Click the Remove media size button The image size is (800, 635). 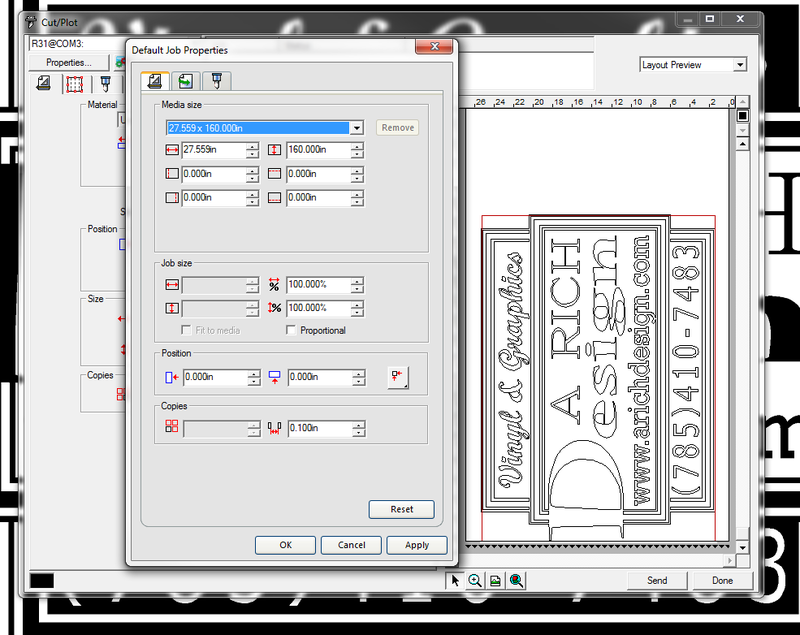[397, 128]
